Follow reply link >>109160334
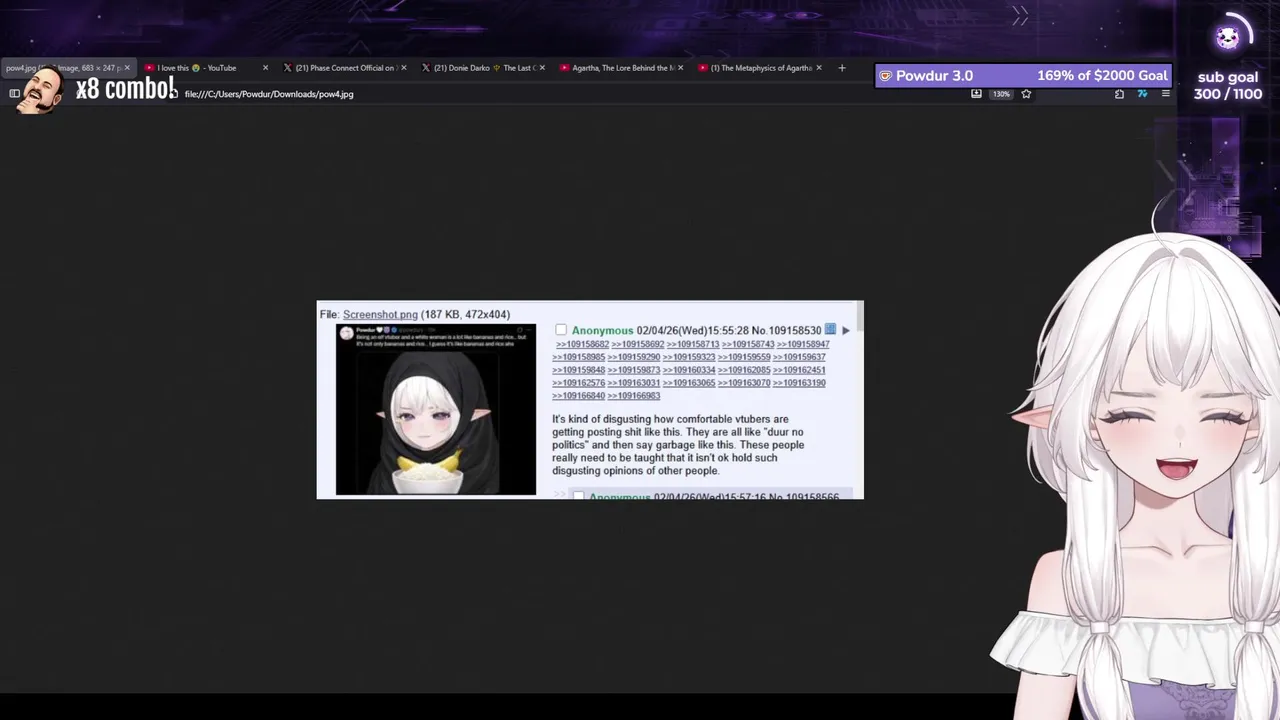This screenshot has width=1280, height=720. (689, 370)
